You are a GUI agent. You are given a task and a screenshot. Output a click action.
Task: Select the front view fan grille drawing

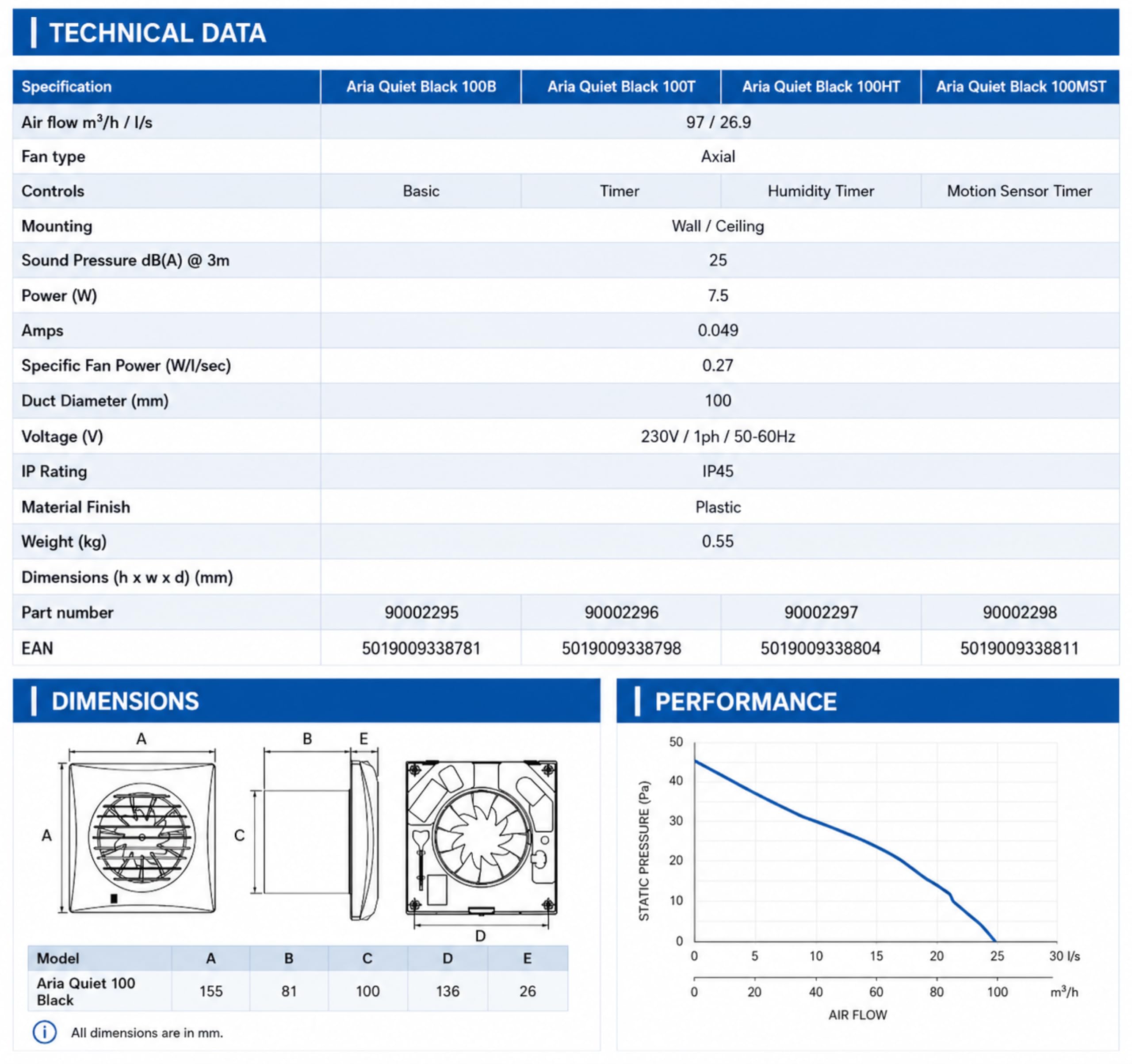pyautogui.click(x=142, y=837)
